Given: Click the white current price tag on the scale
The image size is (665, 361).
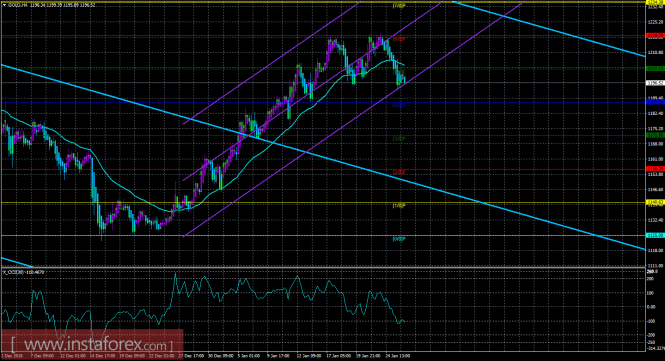Looking at the screenshot, I should [x=654, y=83].
